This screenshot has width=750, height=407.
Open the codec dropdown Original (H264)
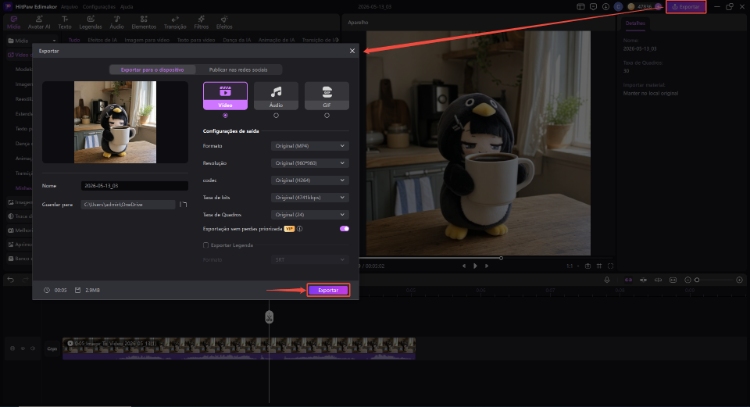click(x=309, y=180)
